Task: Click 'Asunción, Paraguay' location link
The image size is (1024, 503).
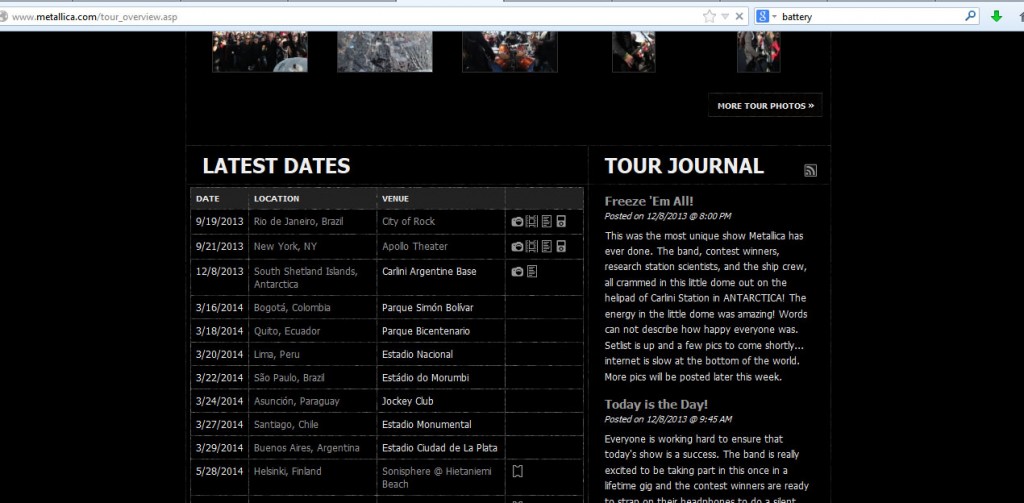Action: [296, 401]
